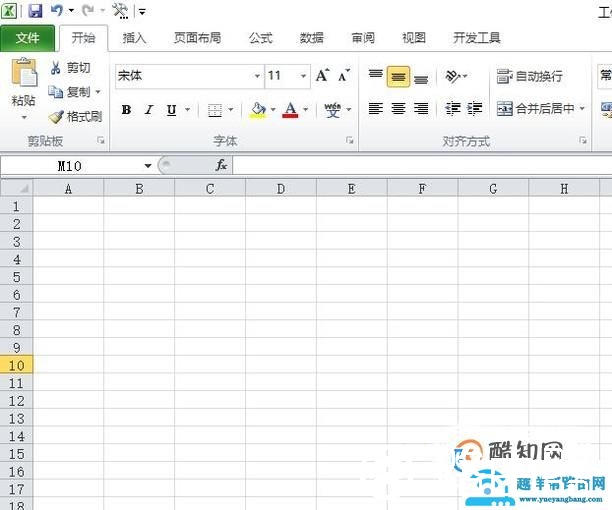The image size is (612, 510).
Task: Open the Name Box dropdown arrow
Action: tap(148, 166)
